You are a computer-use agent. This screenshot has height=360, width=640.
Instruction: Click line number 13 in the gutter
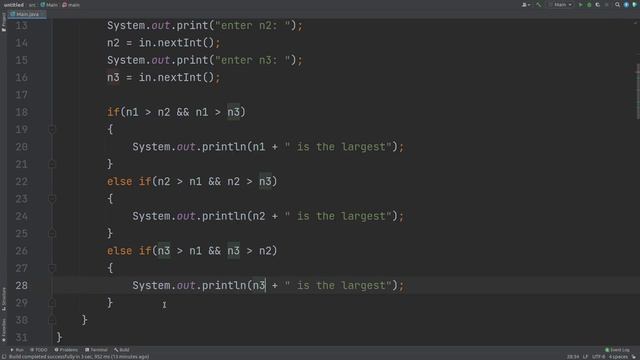click(x=21, y=26)
